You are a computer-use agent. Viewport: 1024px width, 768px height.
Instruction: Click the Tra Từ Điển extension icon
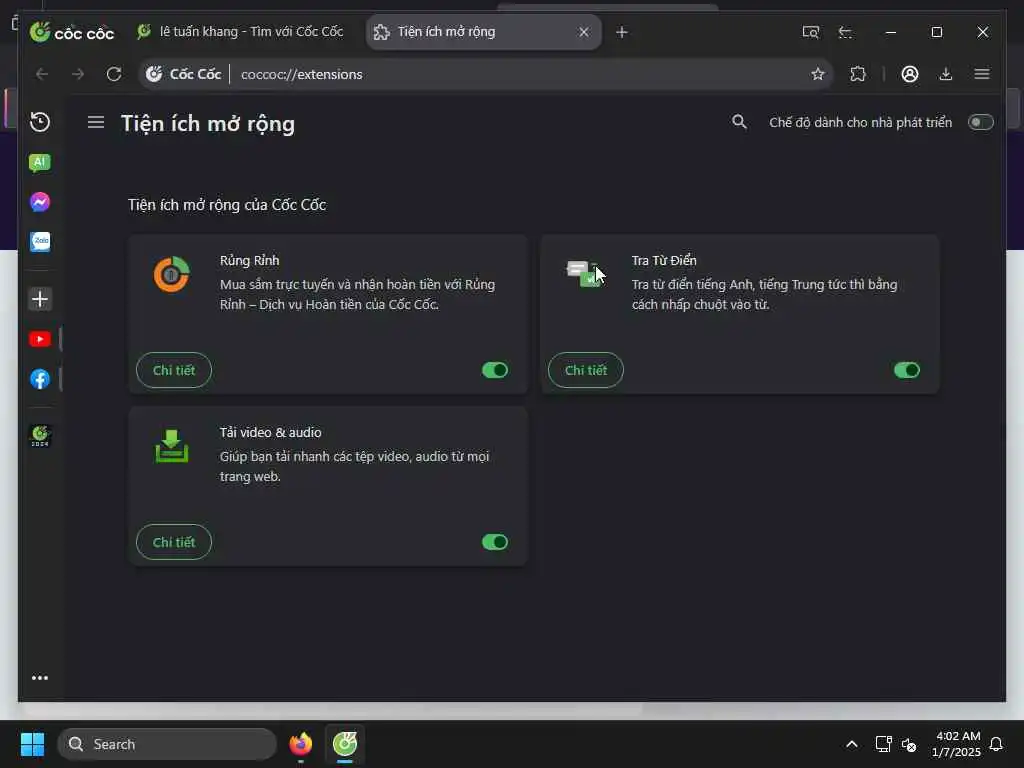point(583,273)
